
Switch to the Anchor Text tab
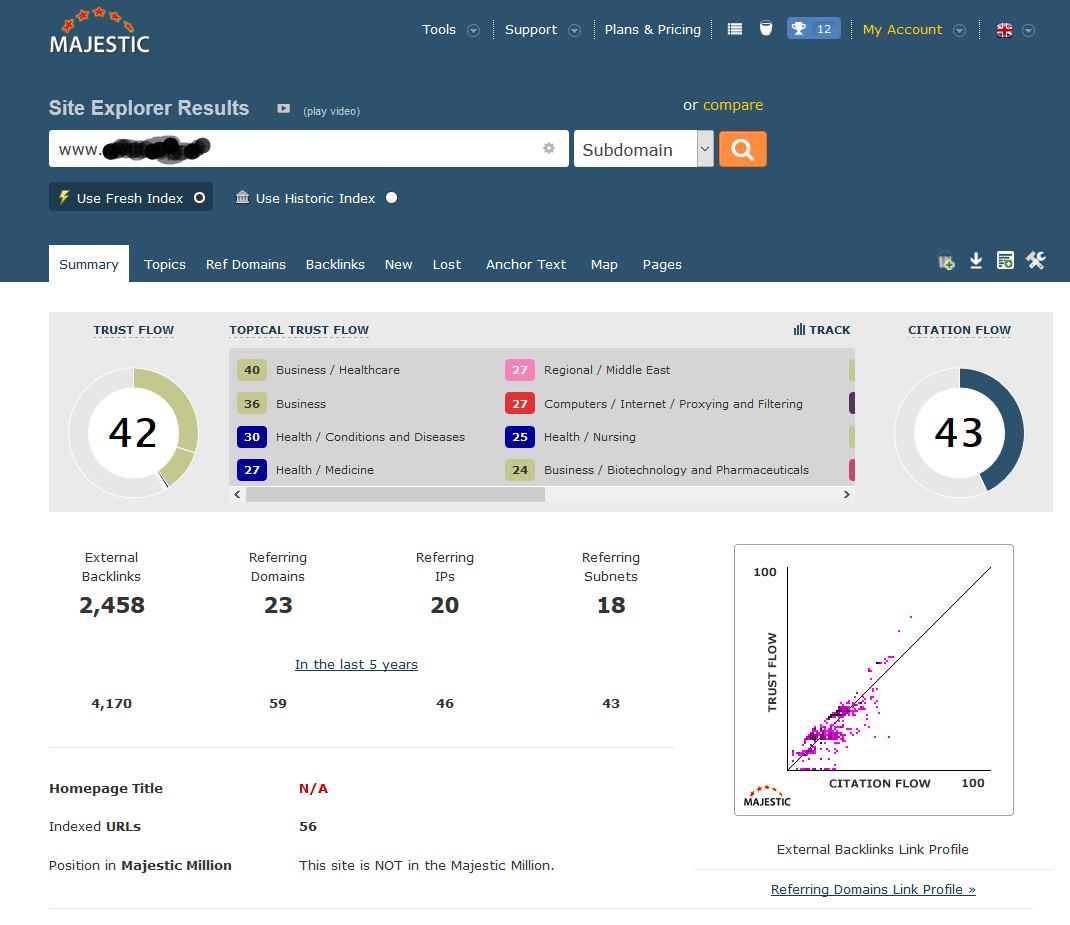pos(525,264)
